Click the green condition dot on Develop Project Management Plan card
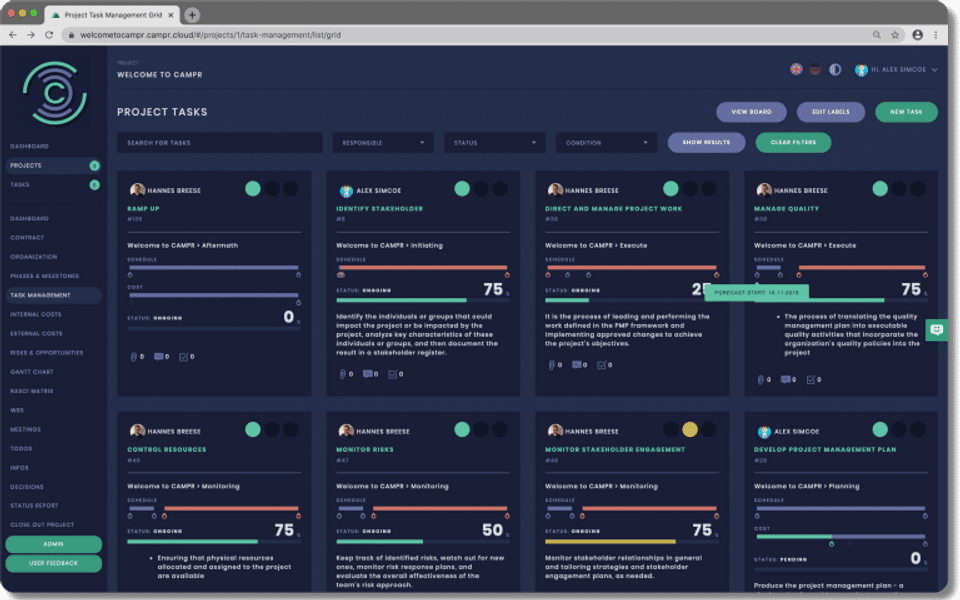The height and width of the screenshot is (600, 960). point(880,430)
